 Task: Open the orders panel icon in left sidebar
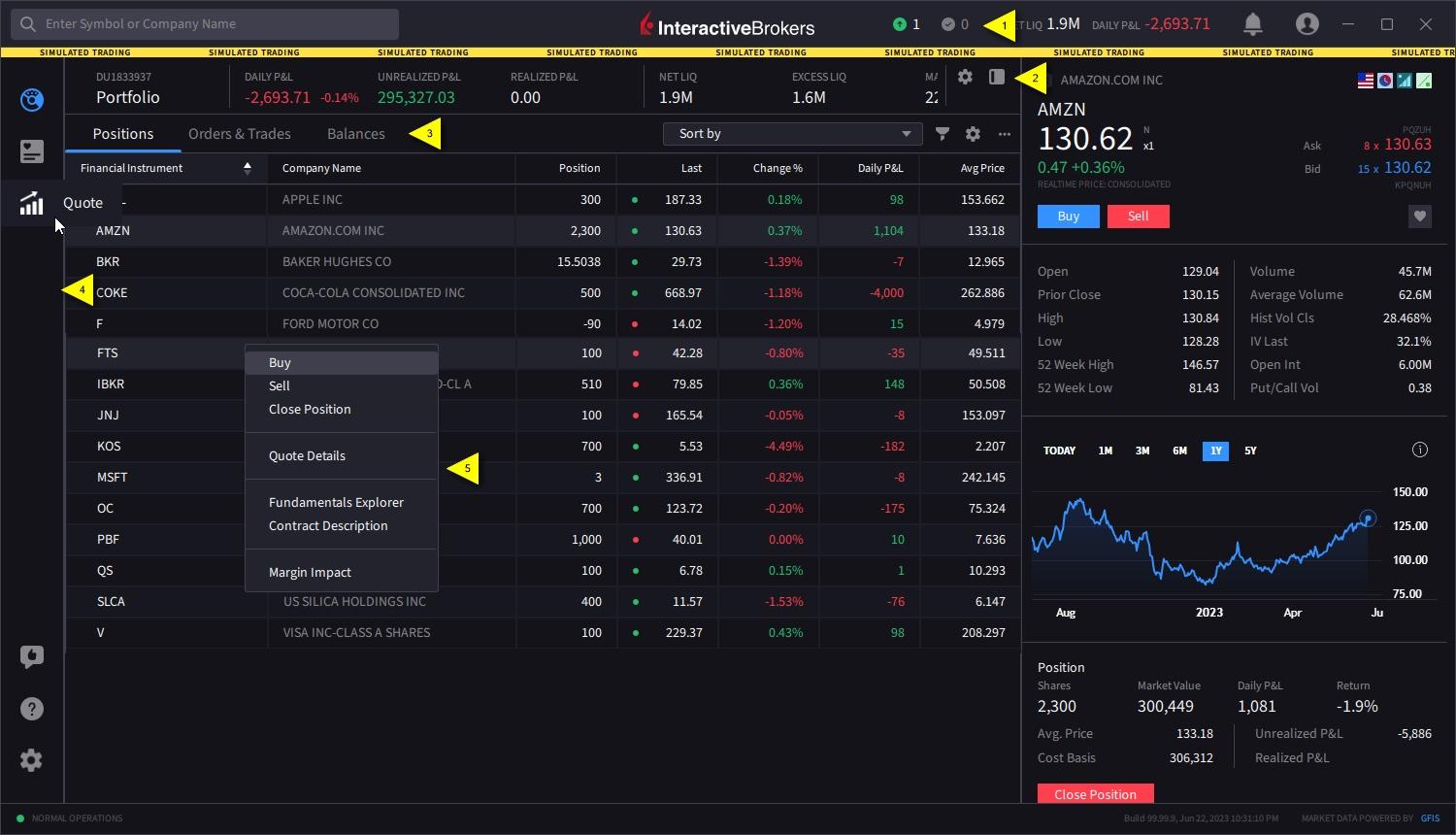tap(32, 150)
